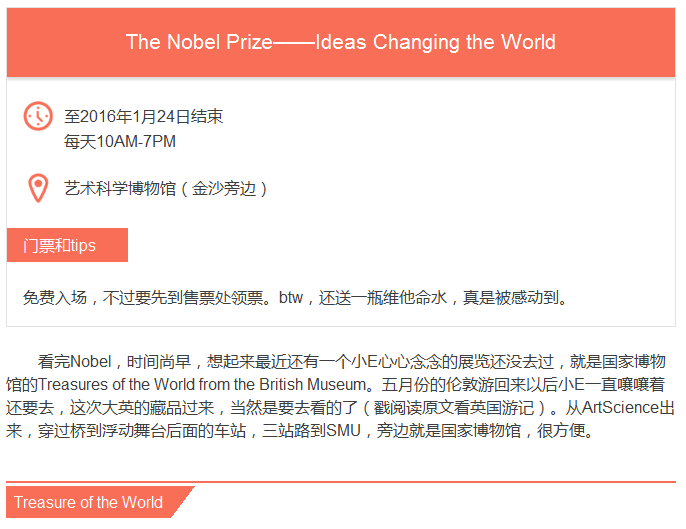Screen dimensions: 686x529
Task: Click the 戳阅读原文看英国游记 phrase
Action: (461, 408)
